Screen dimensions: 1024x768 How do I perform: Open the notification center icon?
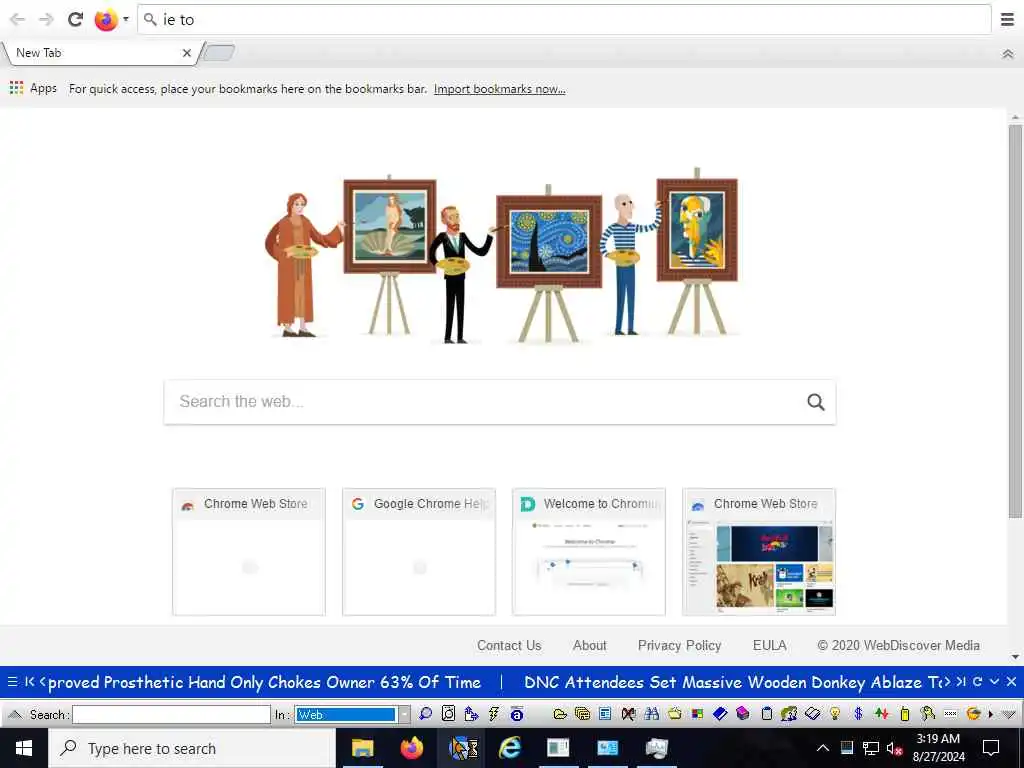[991, 748]
